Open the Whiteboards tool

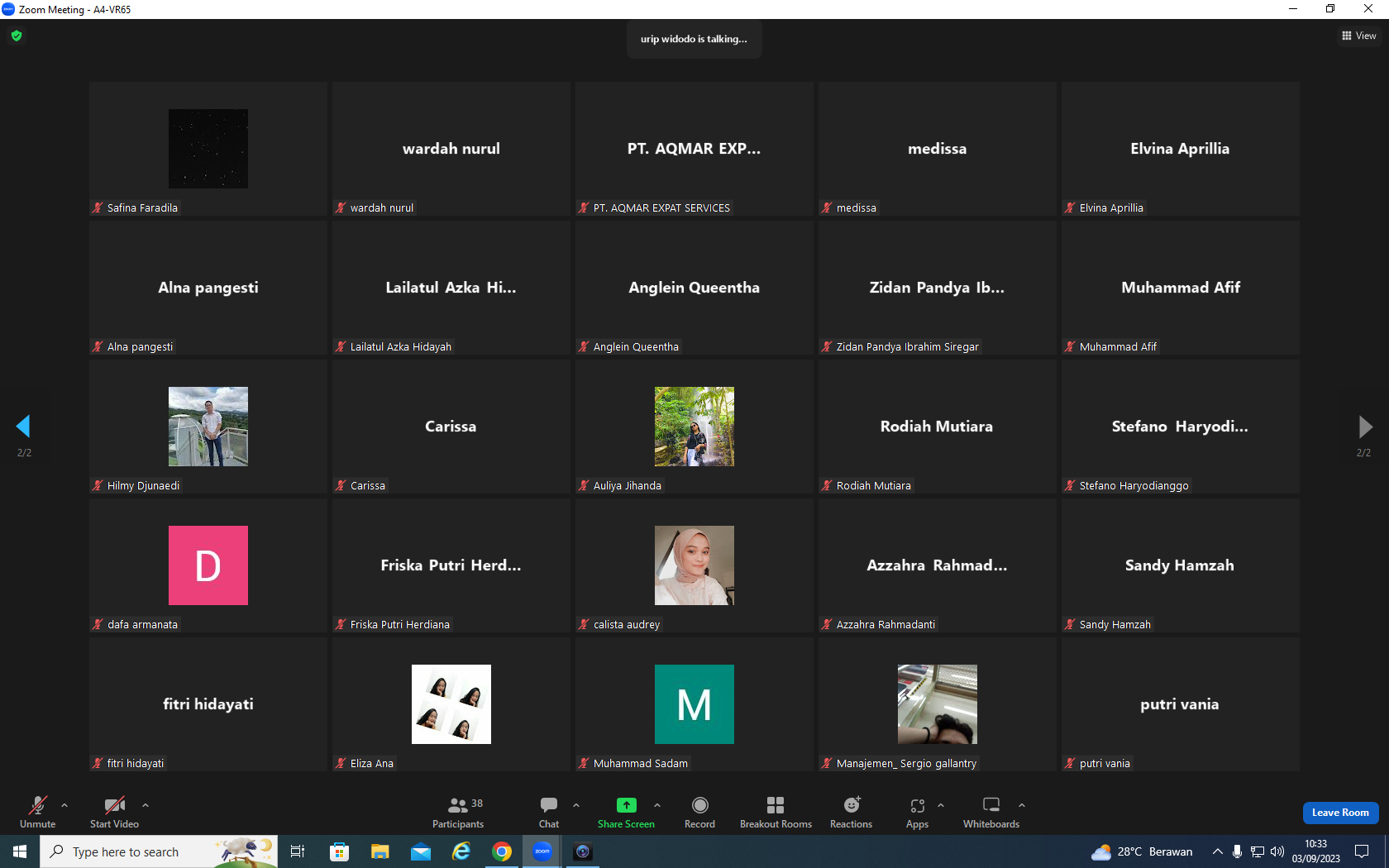tap(991, 813)
